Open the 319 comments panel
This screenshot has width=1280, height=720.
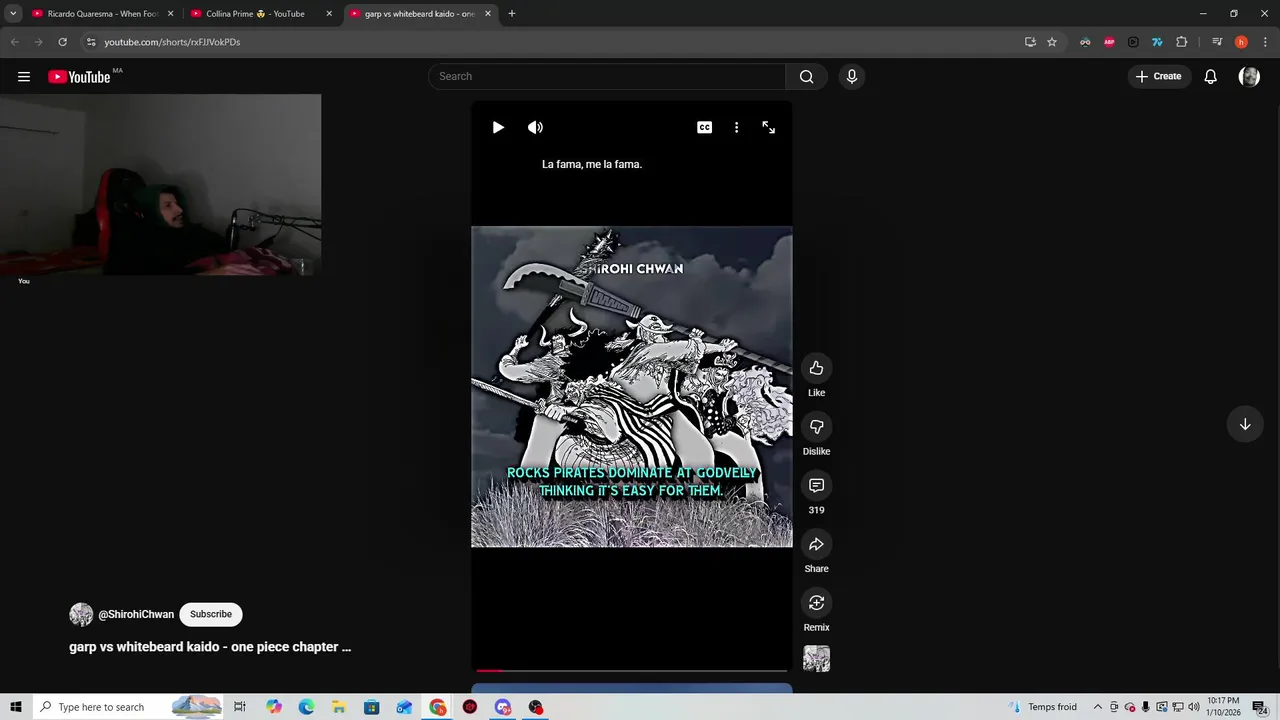pyautogui.click(x=816, y=485)
